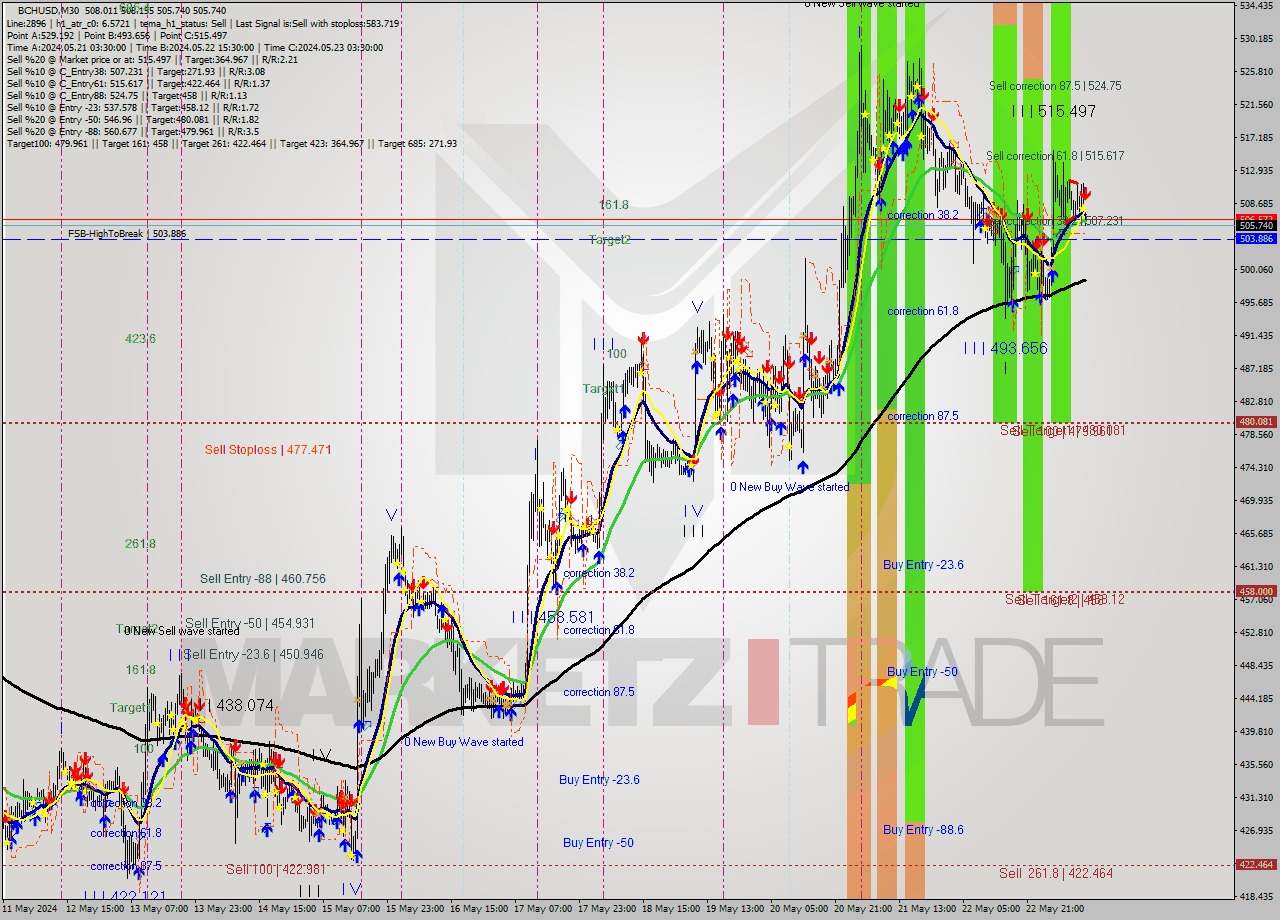Click the 'Sell %10 @ Entry -23: 537.578' line
Image resolution: width=1280 pixels, height=920 pixels.
(x=133, y=107)
